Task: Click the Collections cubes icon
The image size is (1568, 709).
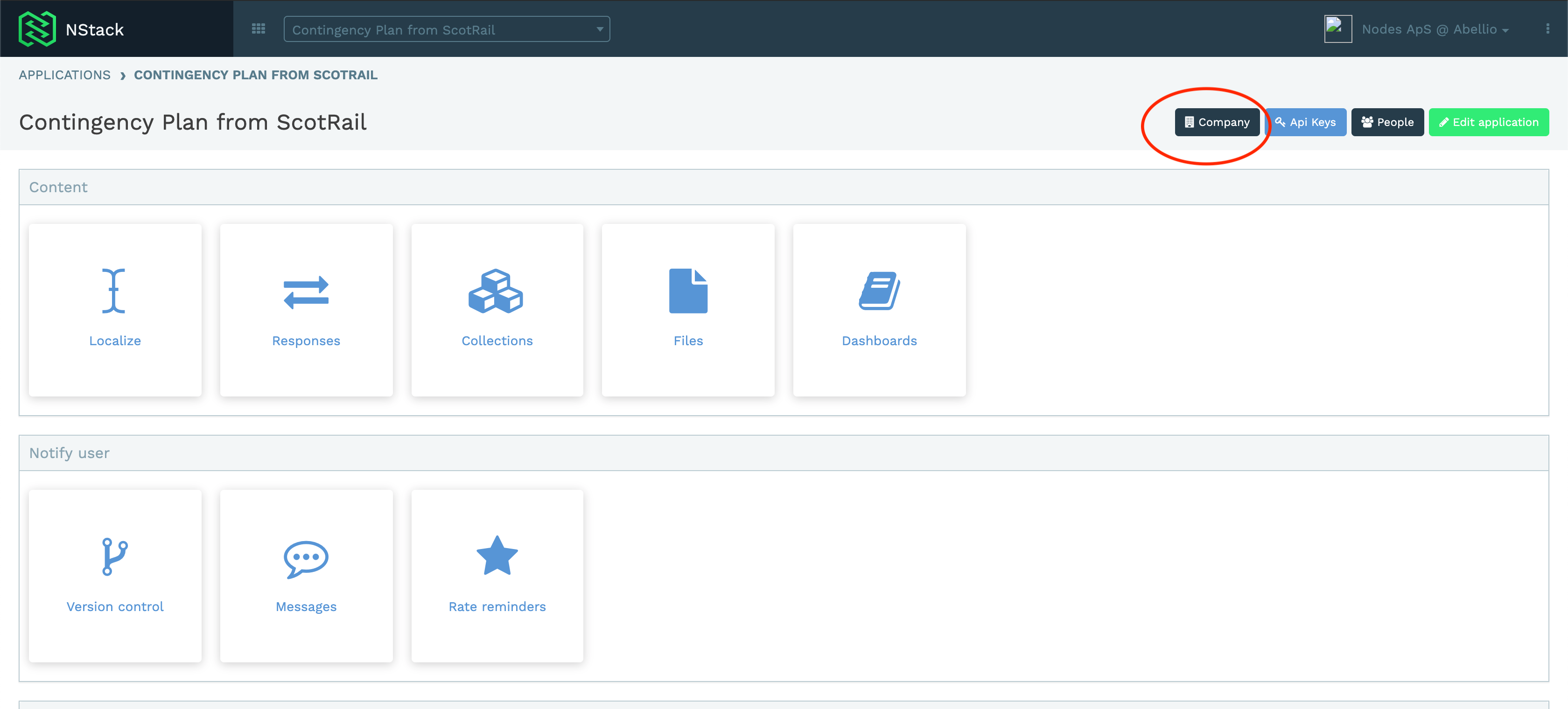Action: pyautogui.click(x=496, y=291)
